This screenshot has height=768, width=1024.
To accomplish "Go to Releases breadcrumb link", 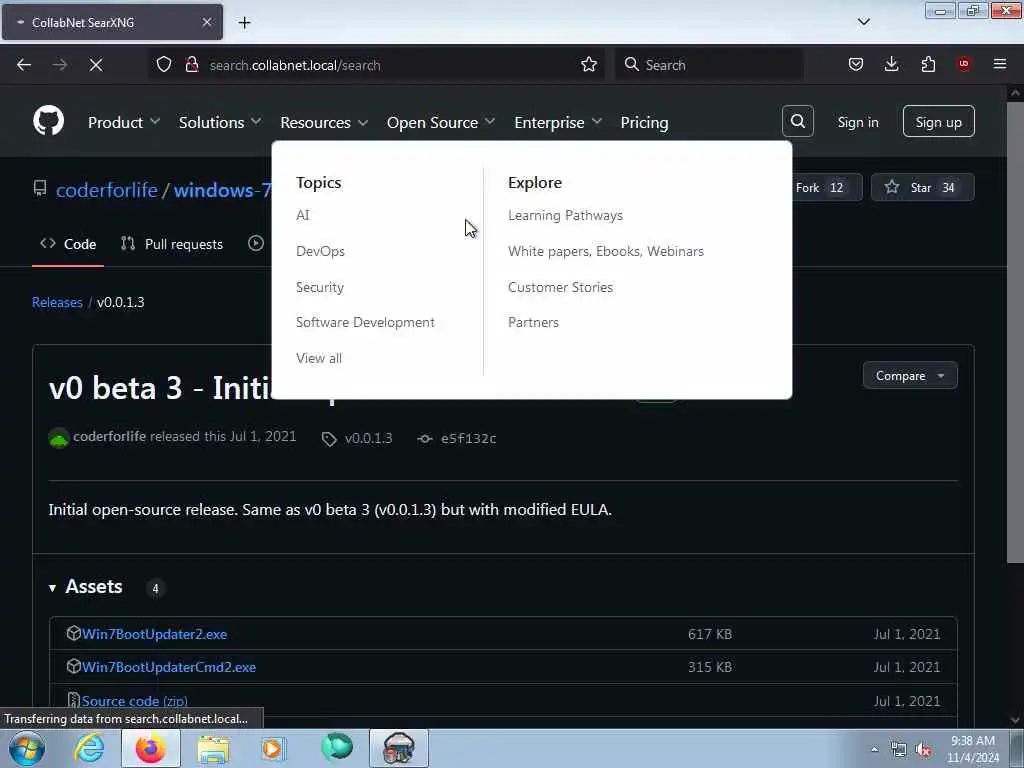I will coord(57,302).
